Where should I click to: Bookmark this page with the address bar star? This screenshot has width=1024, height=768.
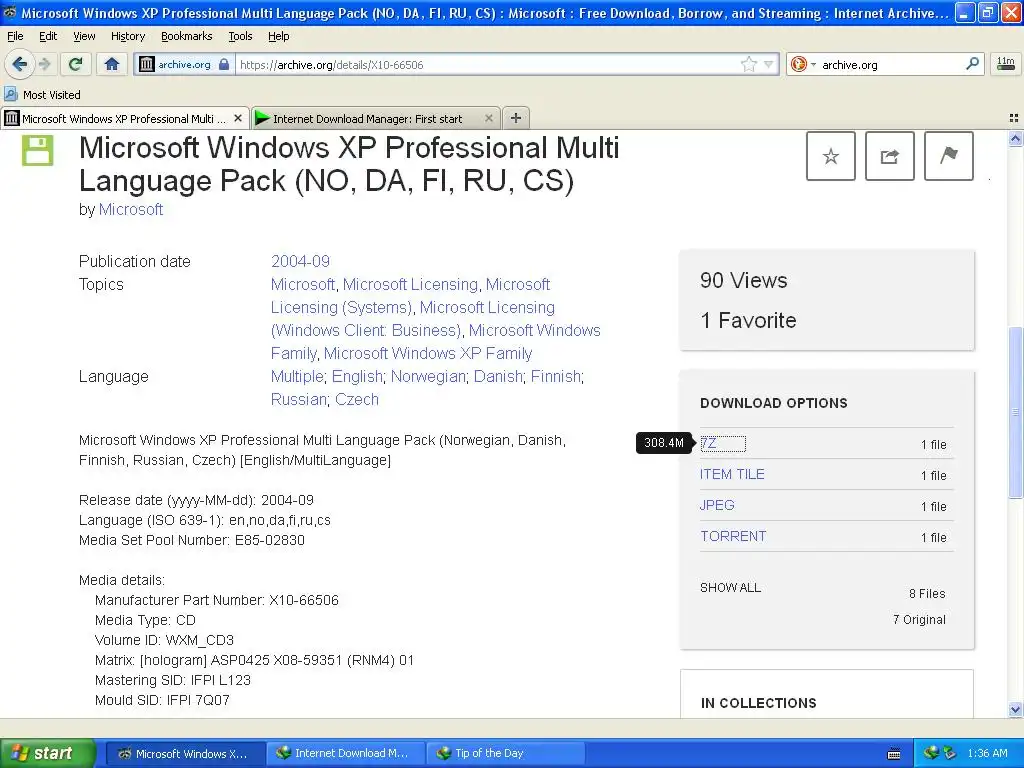(x=748, y=64)
